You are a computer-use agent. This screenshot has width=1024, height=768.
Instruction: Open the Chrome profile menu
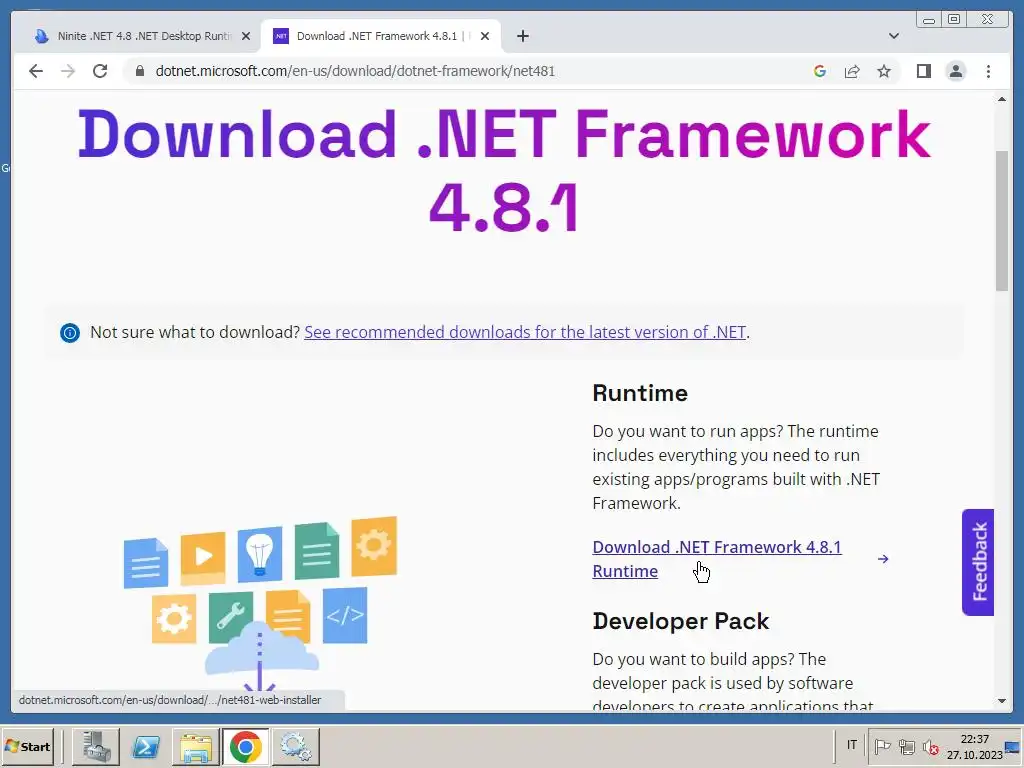tap(955, 71)
